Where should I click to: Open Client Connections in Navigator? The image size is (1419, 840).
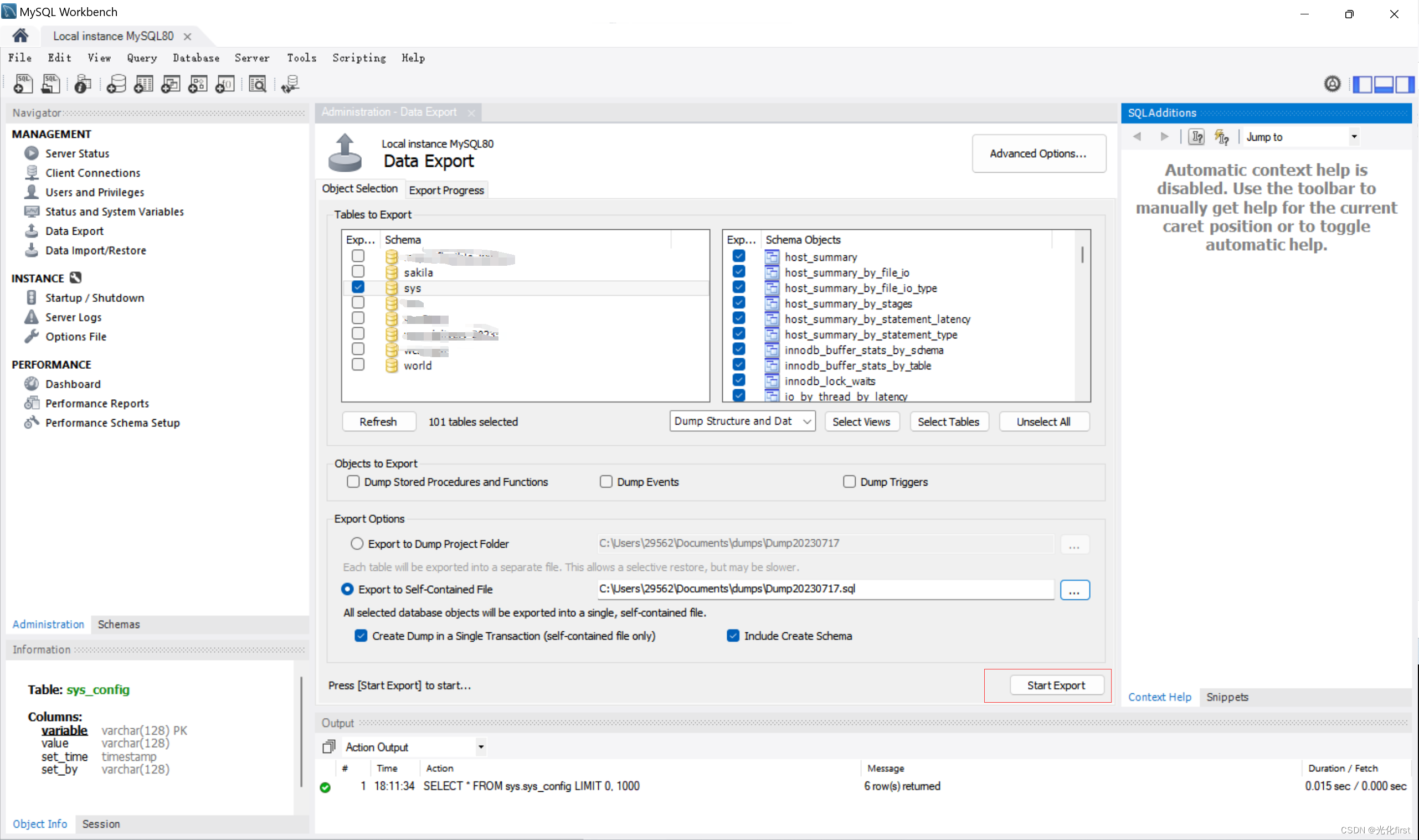coord(92,173)
